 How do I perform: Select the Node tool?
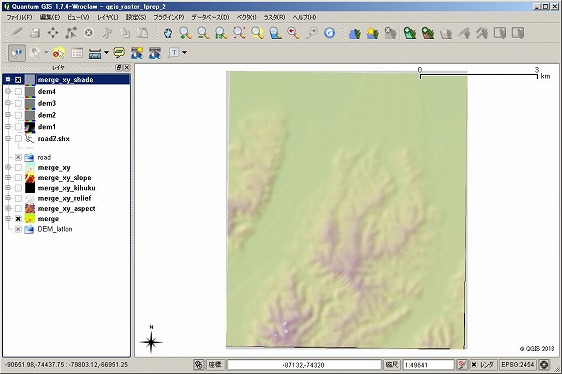71,33
